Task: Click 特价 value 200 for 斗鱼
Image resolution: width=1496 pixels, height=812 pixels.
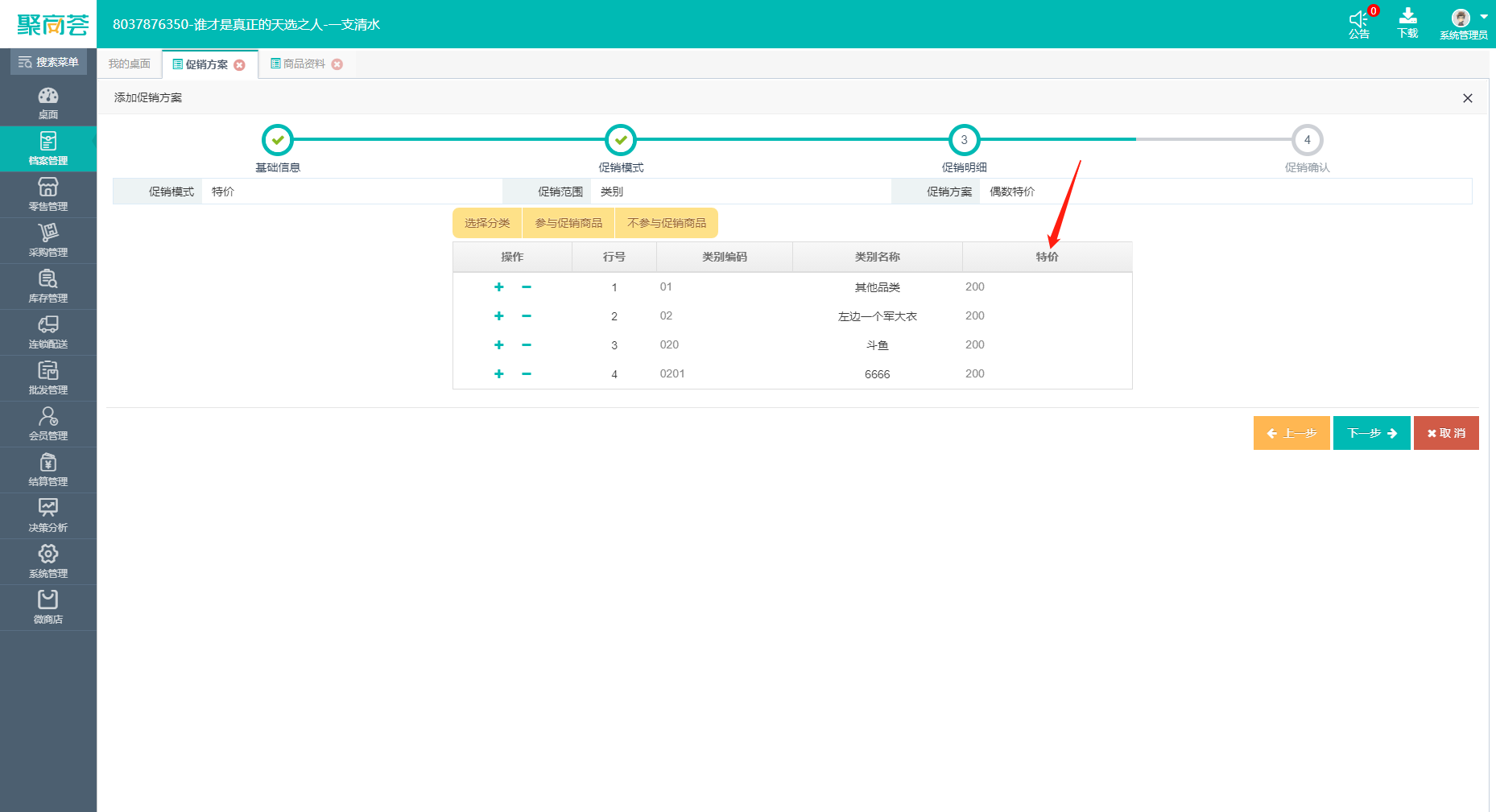Action: pos(975,345)
